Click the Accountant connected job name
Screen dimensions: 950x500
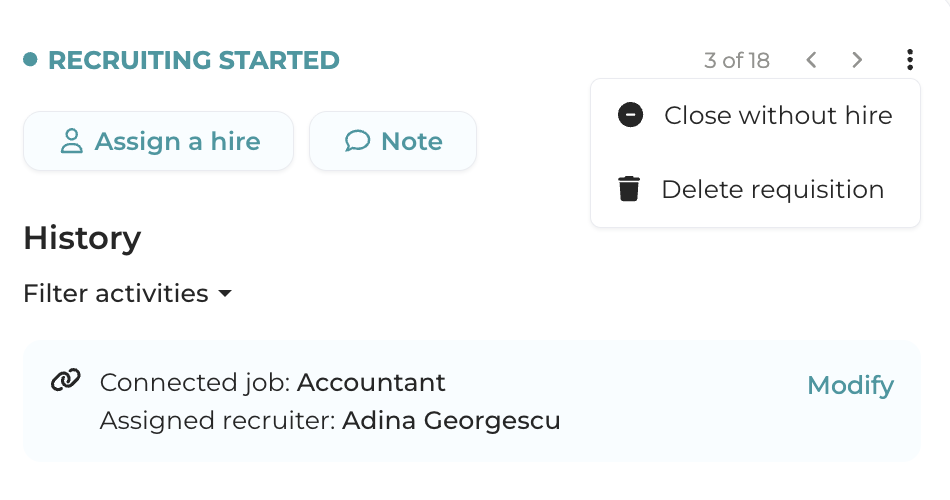(371, 382)
